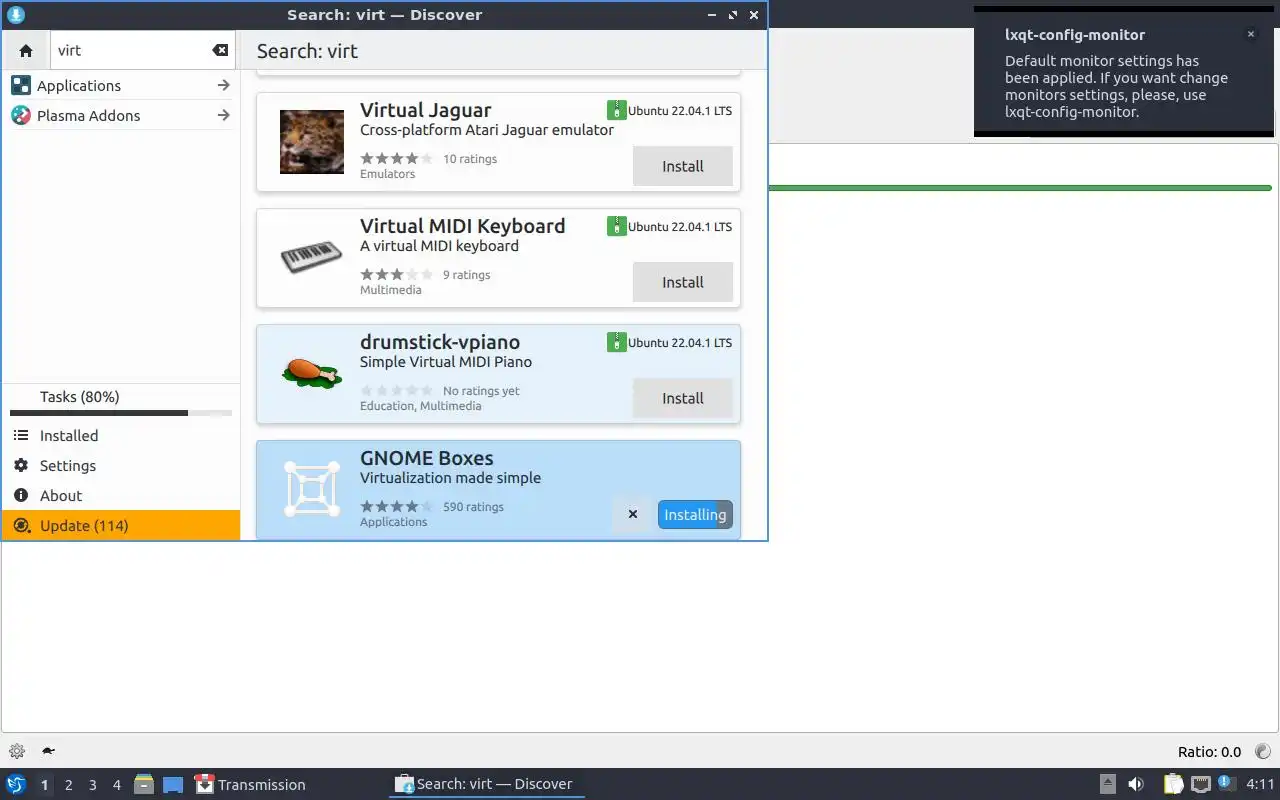Switch to virtual desktop 1
The height and width of the screenshot is (800, 1280).
coord(44,785)
